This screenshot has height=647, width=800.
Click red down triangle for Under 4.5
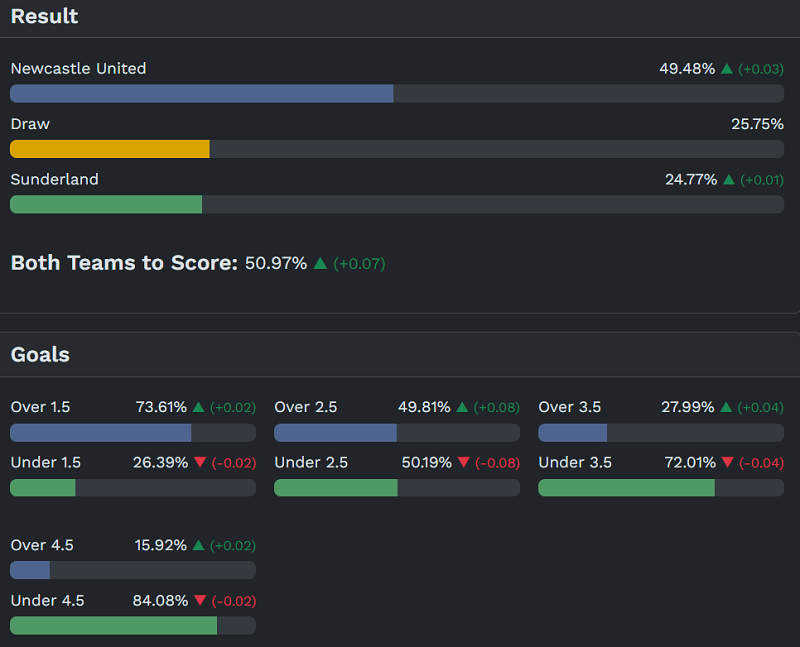(x=198, y=601)
